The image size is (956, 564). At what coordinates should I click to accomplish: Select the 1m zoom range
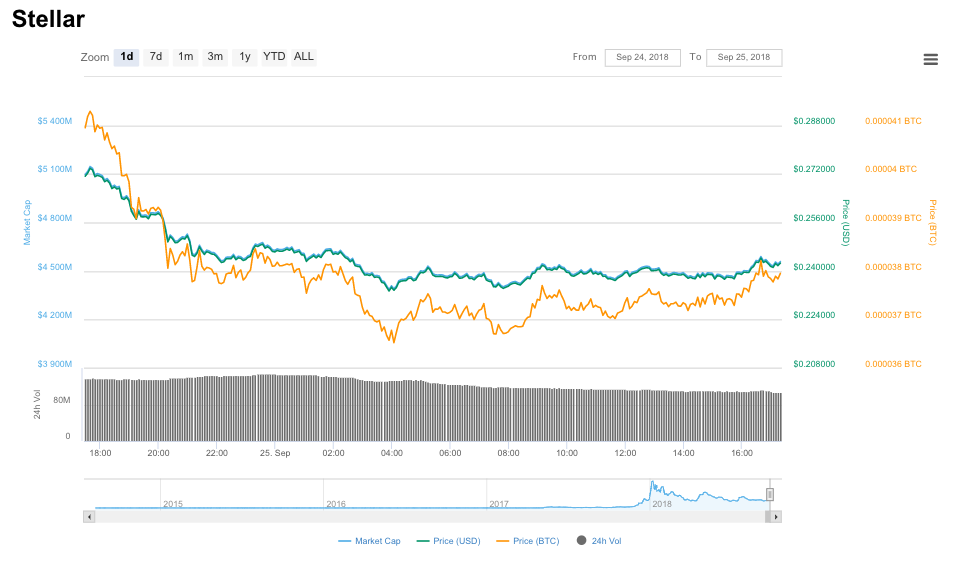click(x=185, y=57)
